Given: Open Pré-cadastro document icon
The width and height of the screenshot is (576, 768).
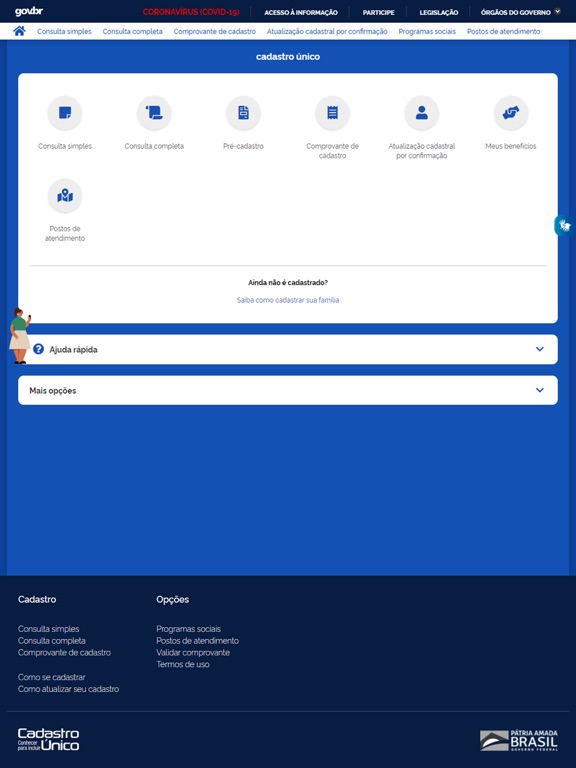Looking at the screenshot, I should pos(243,113).
